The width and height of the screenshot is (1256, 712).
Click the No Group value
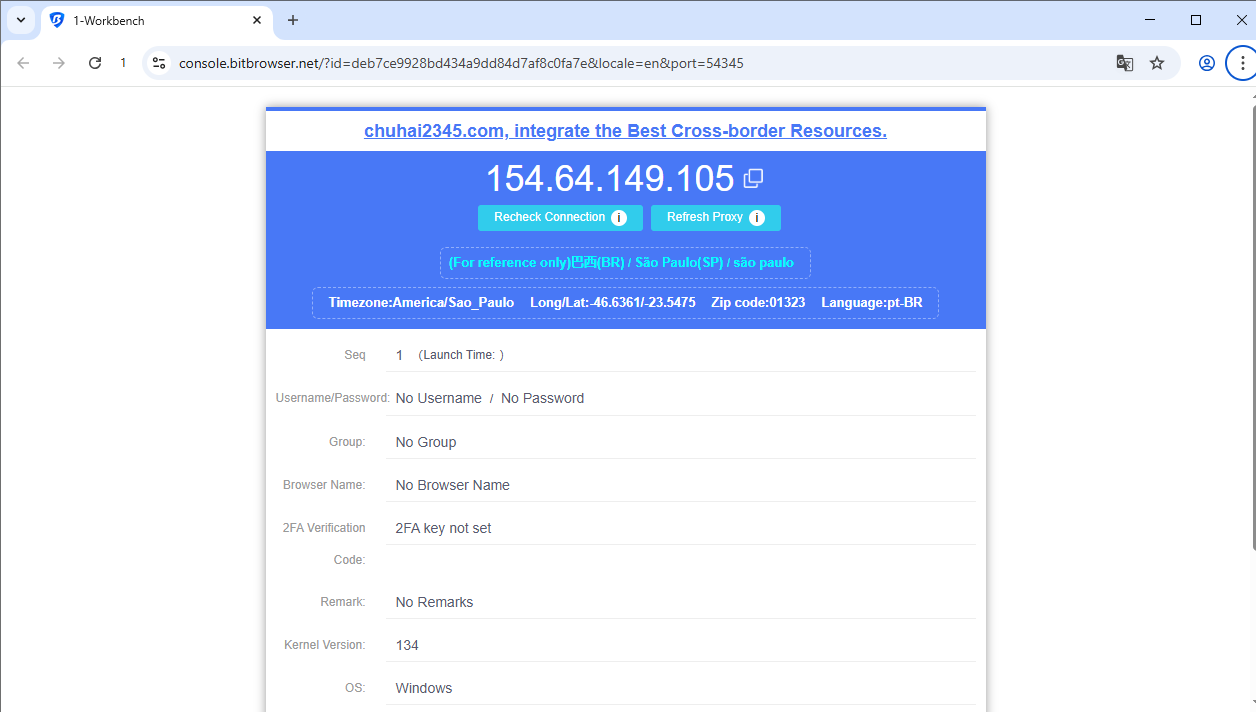(x=426, y=442)
